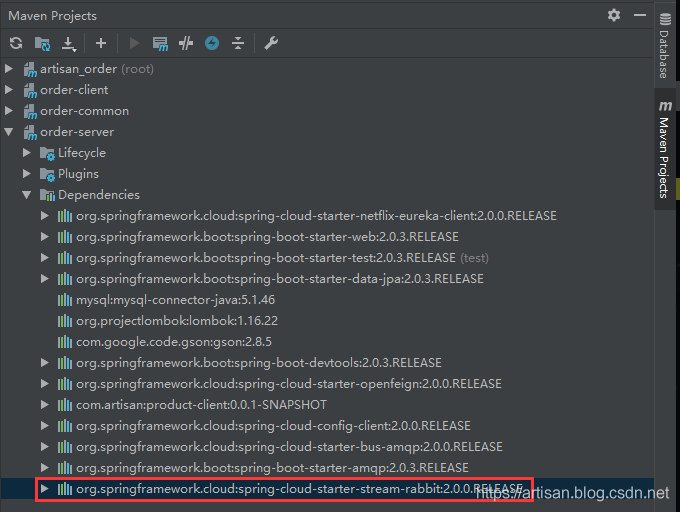Screen dimensions: 680x512
Task: Click Generate Sources and Update Folders icon
Action: coord(42,43)
